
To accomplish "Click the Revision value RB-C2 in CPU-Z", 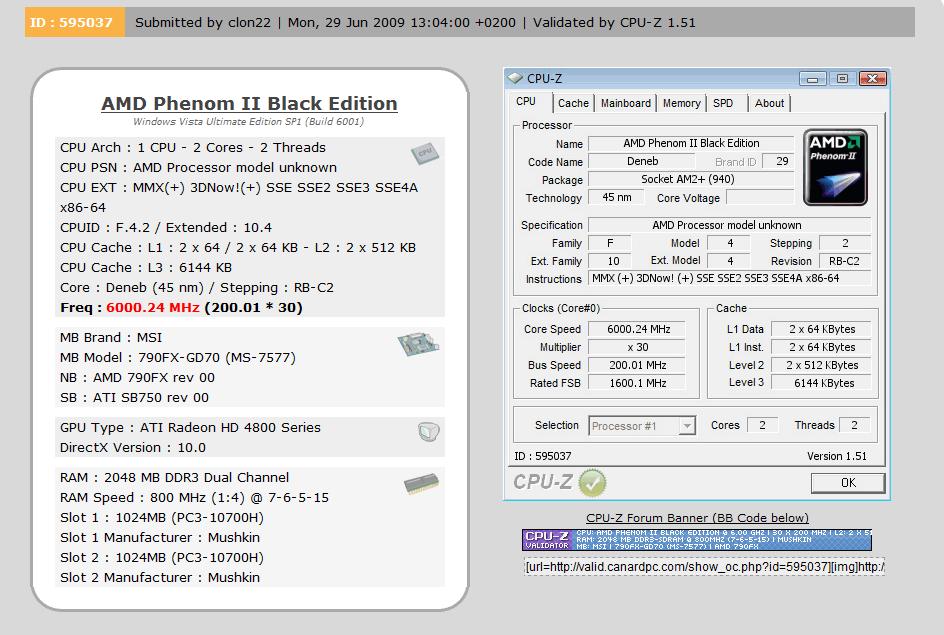I will point(845,261).
